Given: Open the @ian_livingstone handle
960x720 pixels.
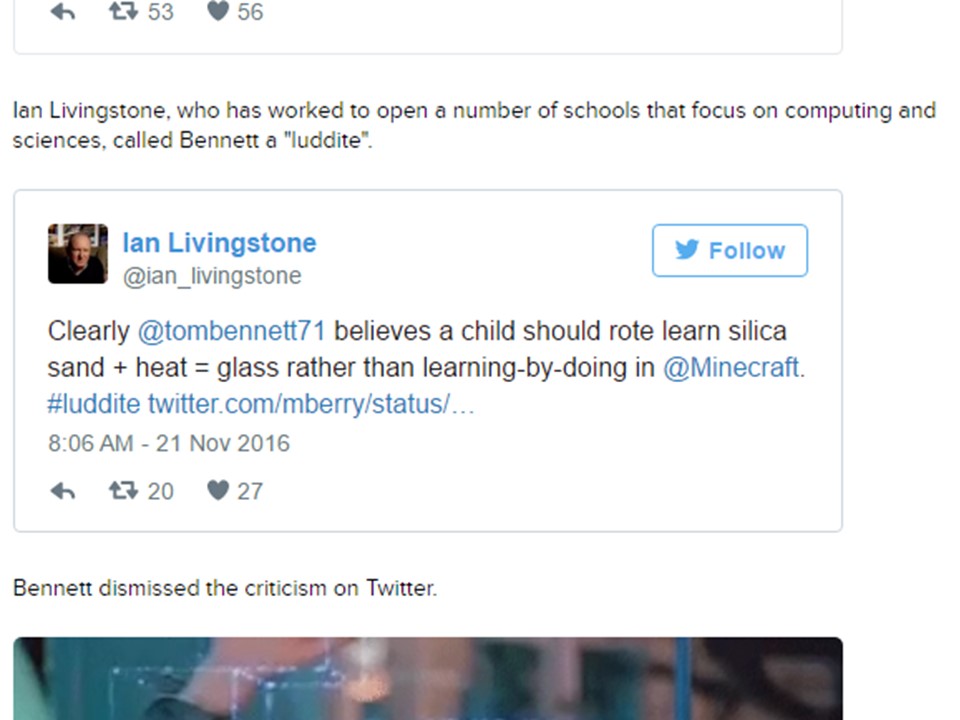Looking at the screenshot, I should 212,276.
